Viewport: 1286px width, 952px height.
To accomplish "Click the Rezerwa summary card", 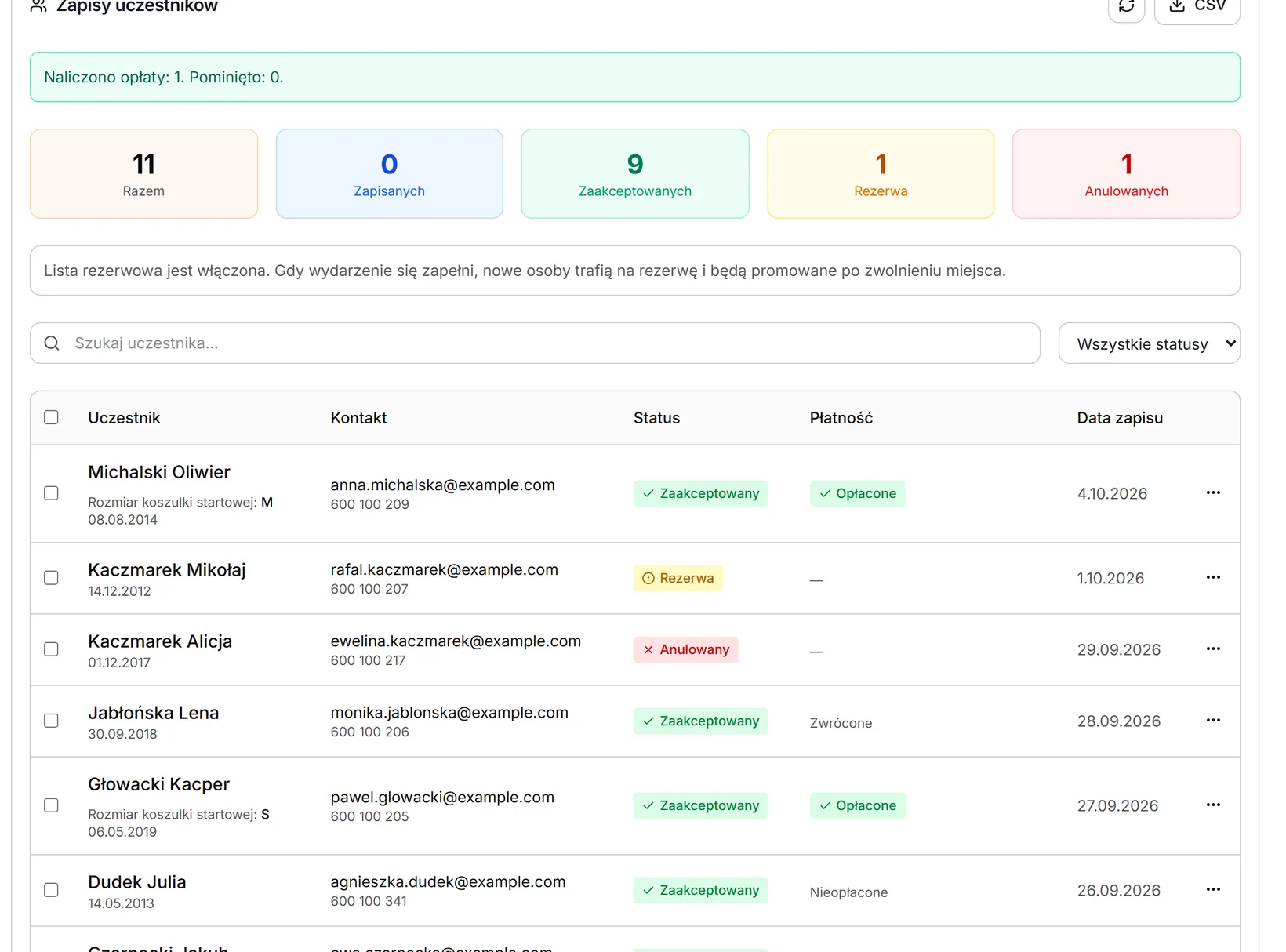I will [881, 174].
